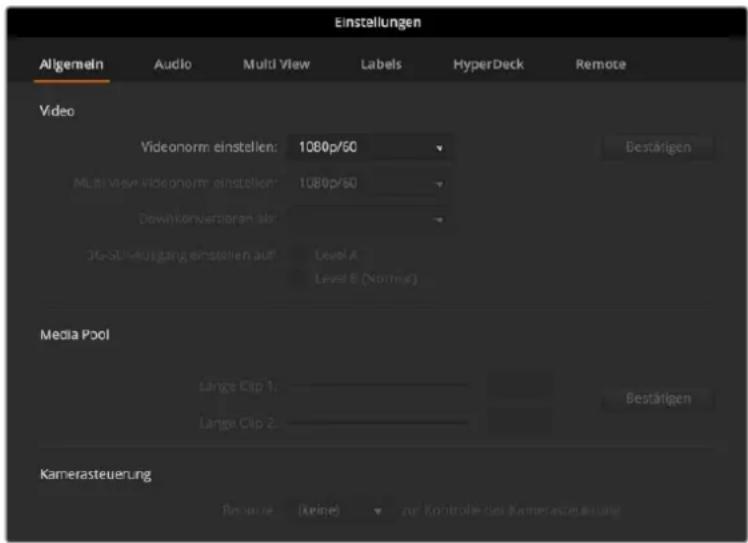748x543 pixels.
Task: Open the Audio tab
Action: tap(173, 64)
